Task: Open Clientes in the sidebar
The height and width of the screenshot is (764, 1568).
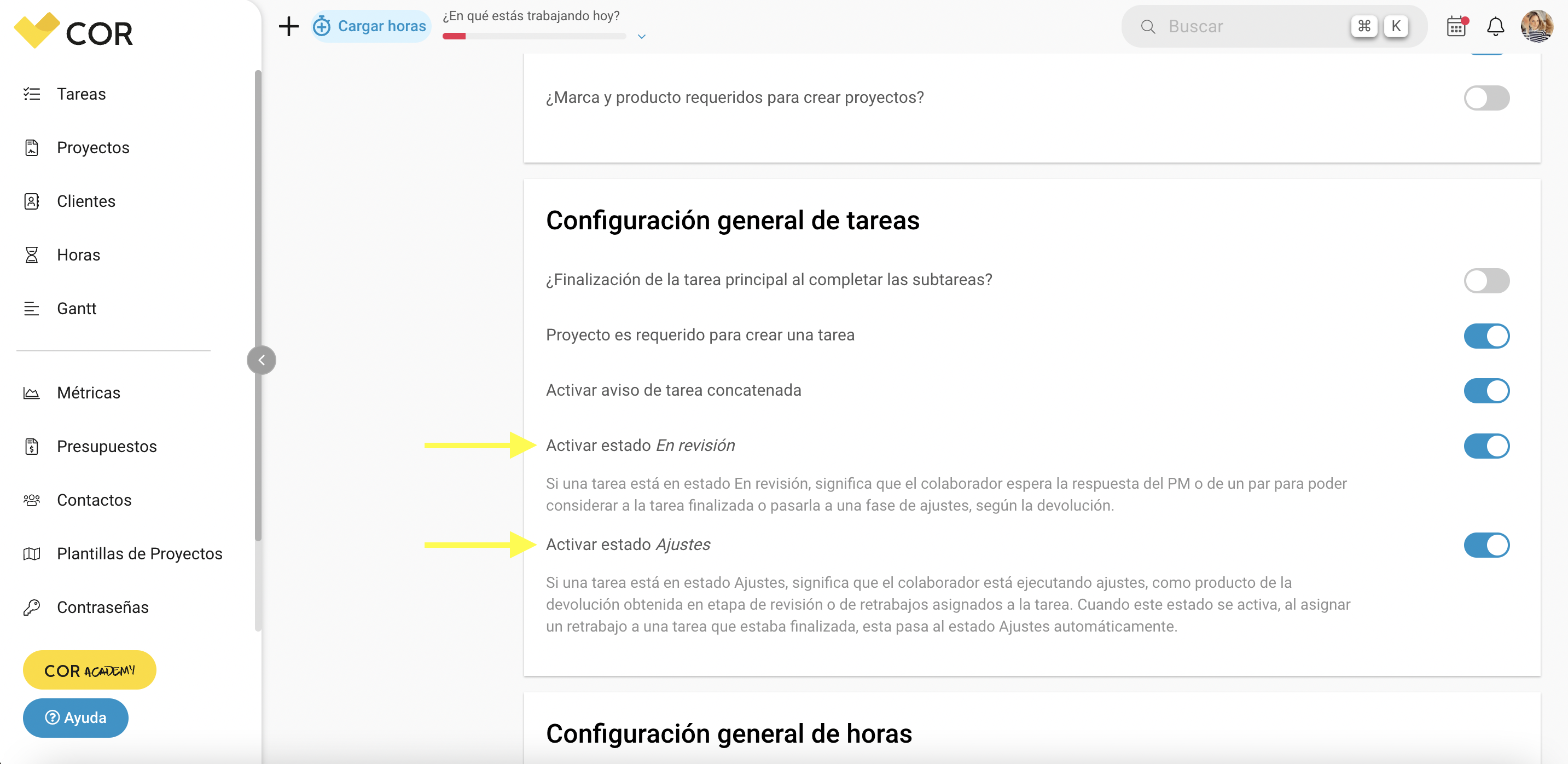Action: 86,201
